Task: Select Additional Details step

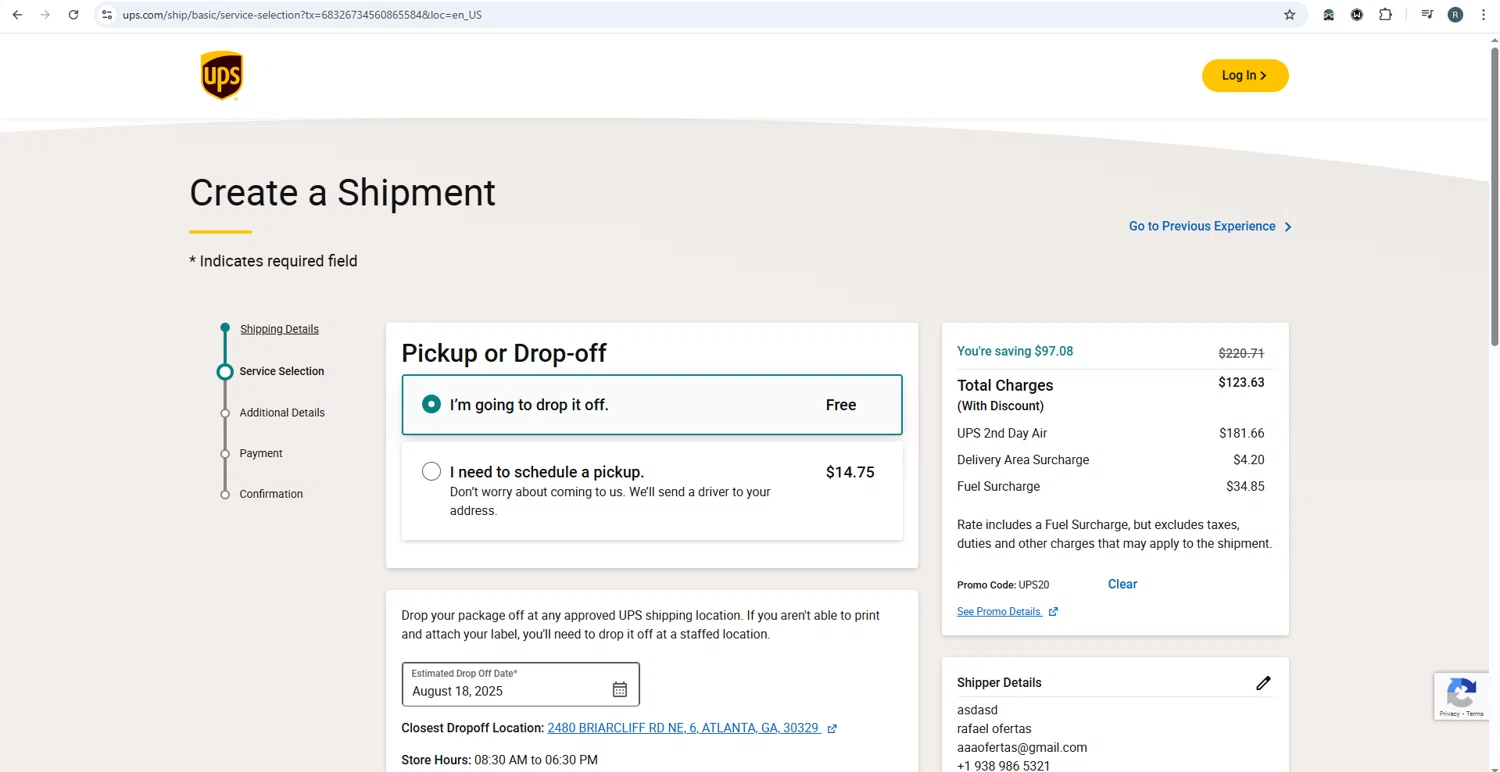Action: (282, 412)
